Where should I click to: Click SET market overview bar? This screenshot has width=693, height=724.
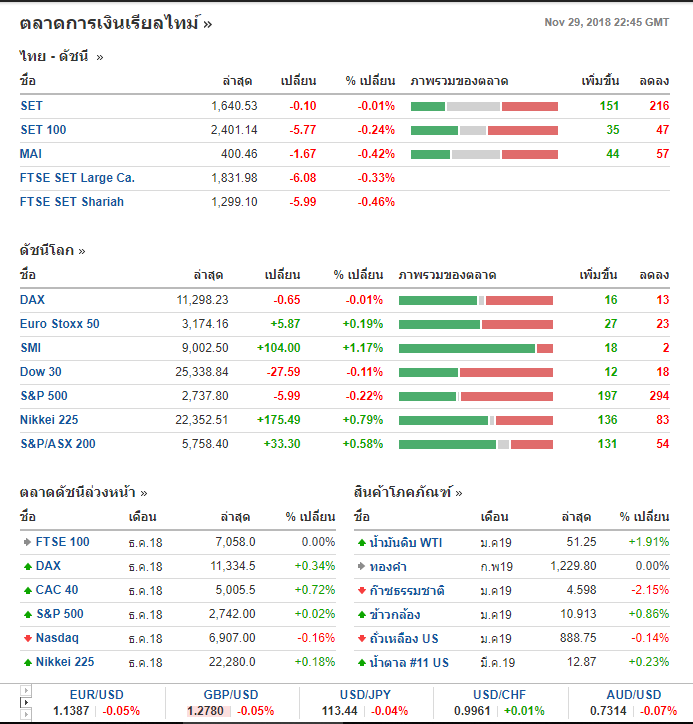(484, 107)
